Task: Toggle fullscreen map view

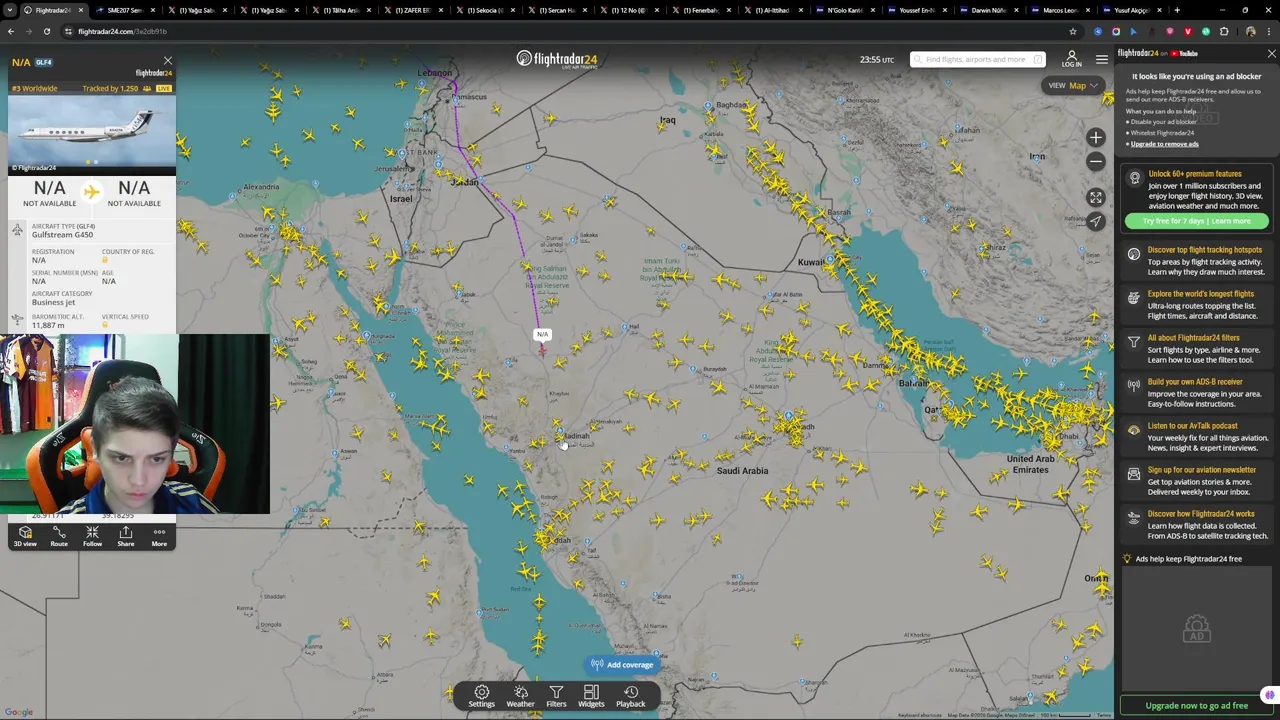Action: click(x=1096, y=198)
